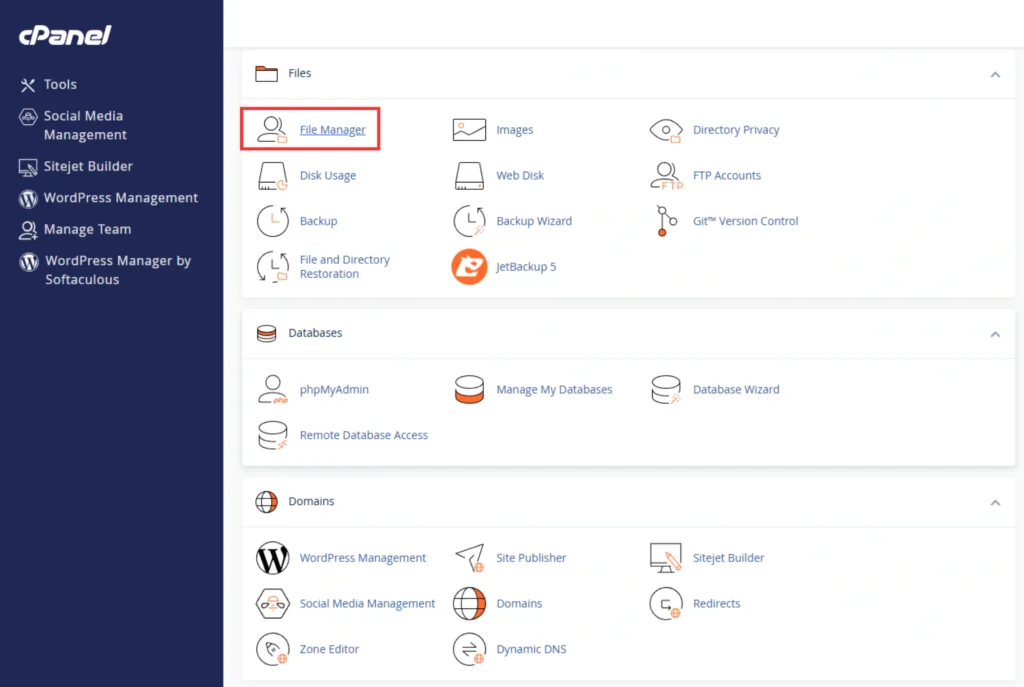Open WordPress Management in the sidebar
This screenshot has width=1024, height=687.
(x=108, y=198)
